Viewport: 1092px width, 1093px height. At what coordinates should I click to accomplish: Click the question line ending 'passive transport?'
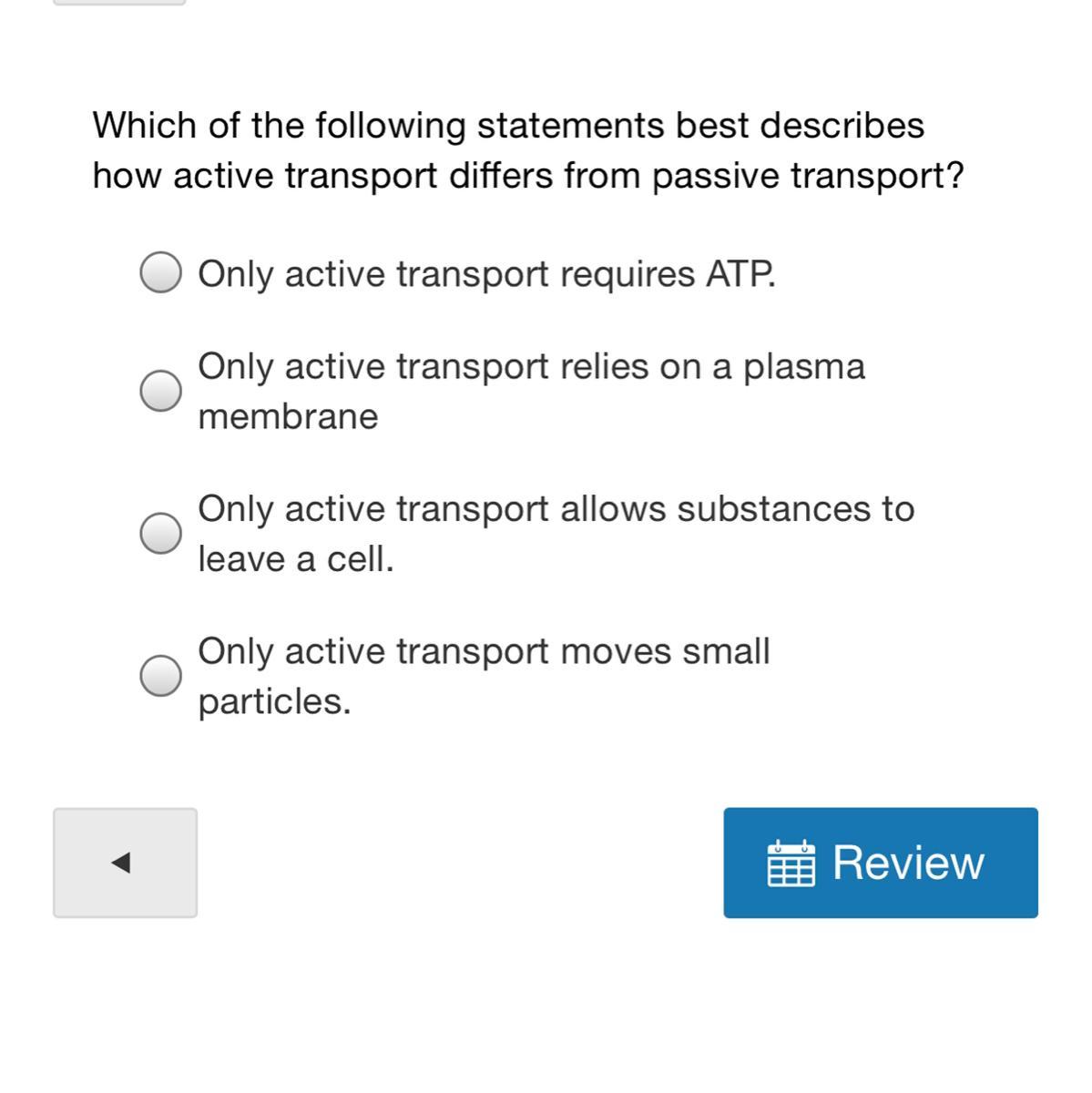tap(527, 176)
